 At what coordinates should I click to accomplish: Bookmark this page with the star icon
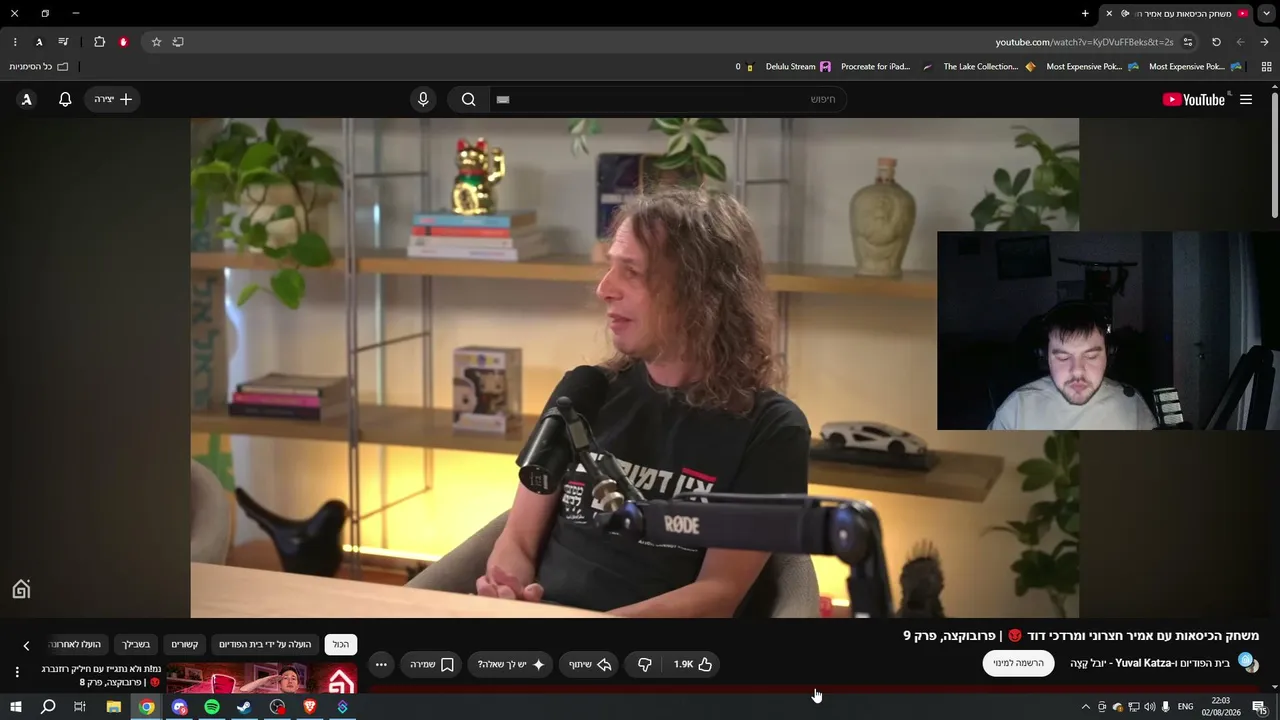pyautogui.click(x=156, y=42)
